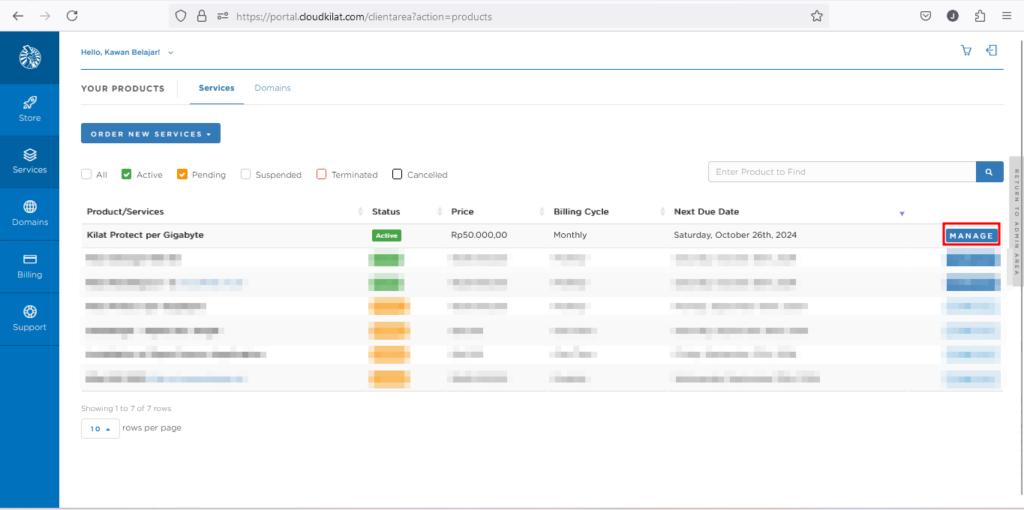The image size is (1024, 510).
Task: Select the Services tab
Action: click(216, 88)
